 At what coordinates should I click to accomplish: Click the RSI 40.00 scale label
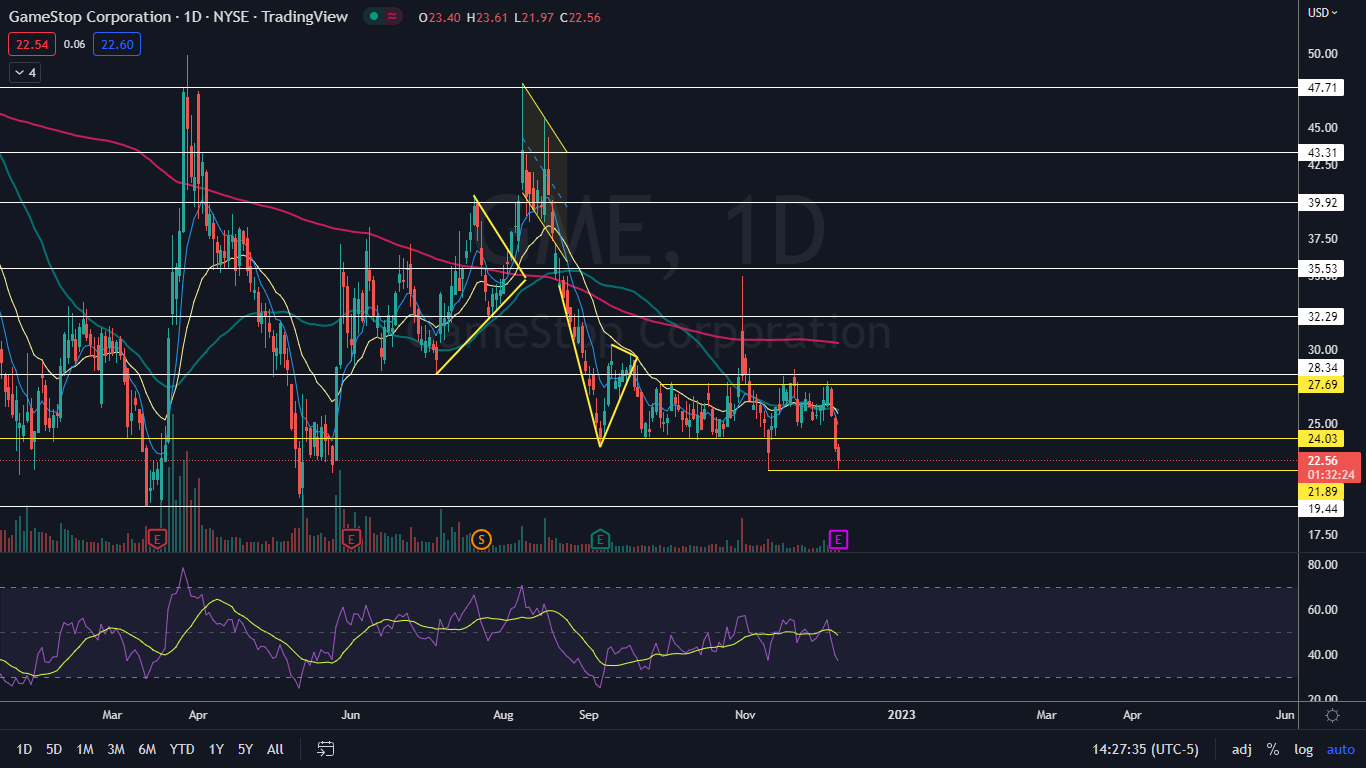click(x=1322, y=655)
